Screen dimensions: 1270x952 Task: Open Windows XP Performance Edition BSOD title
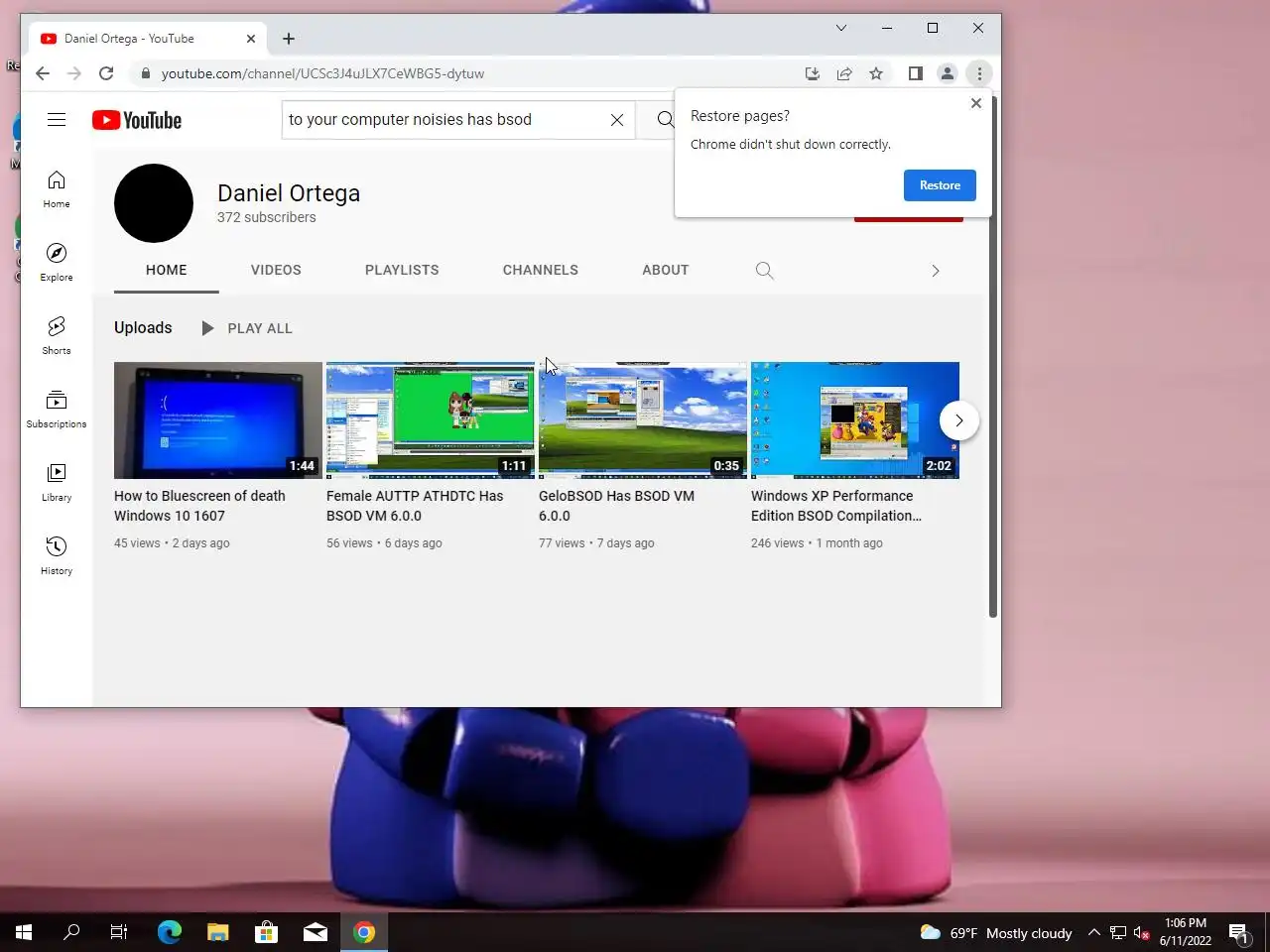click(836, 506)
